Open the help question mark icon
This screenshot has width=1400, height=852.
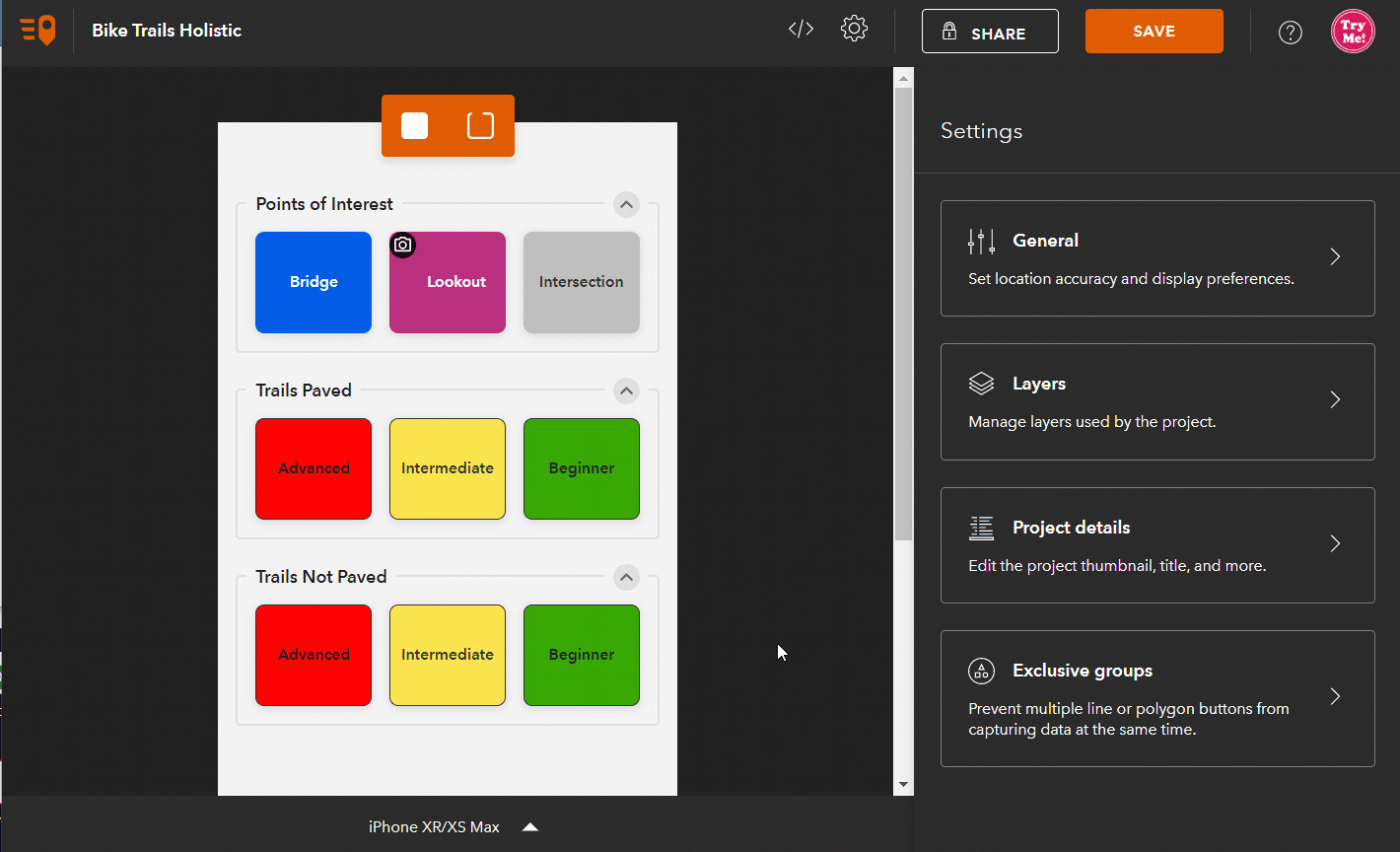[x=1290, y=33]
